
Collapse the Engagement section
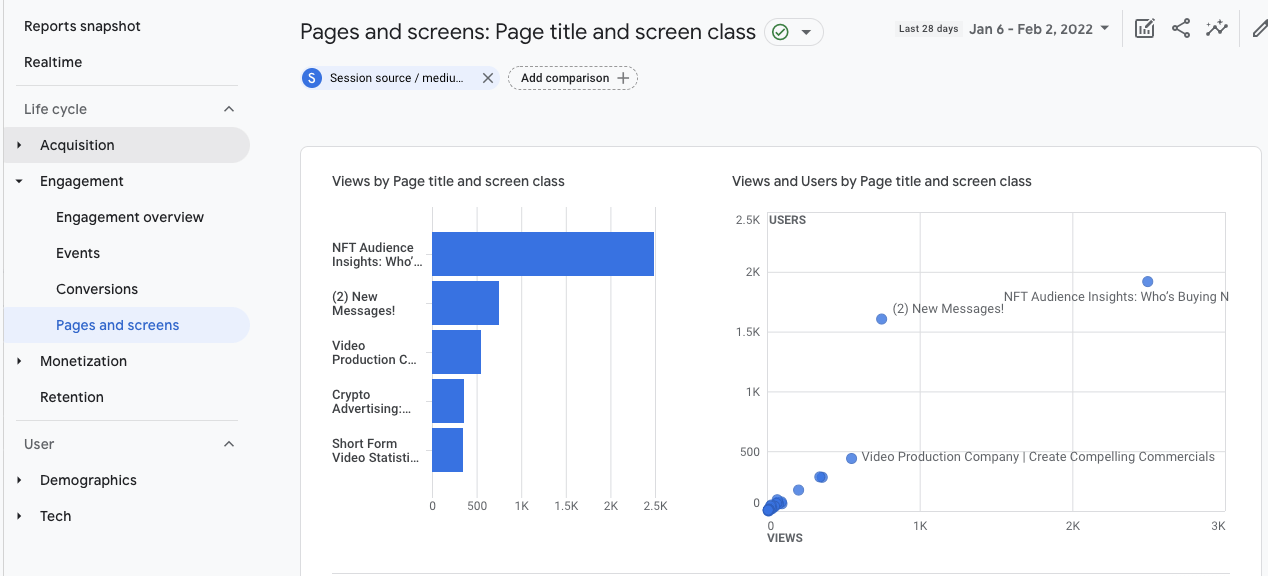coord(17,181)
